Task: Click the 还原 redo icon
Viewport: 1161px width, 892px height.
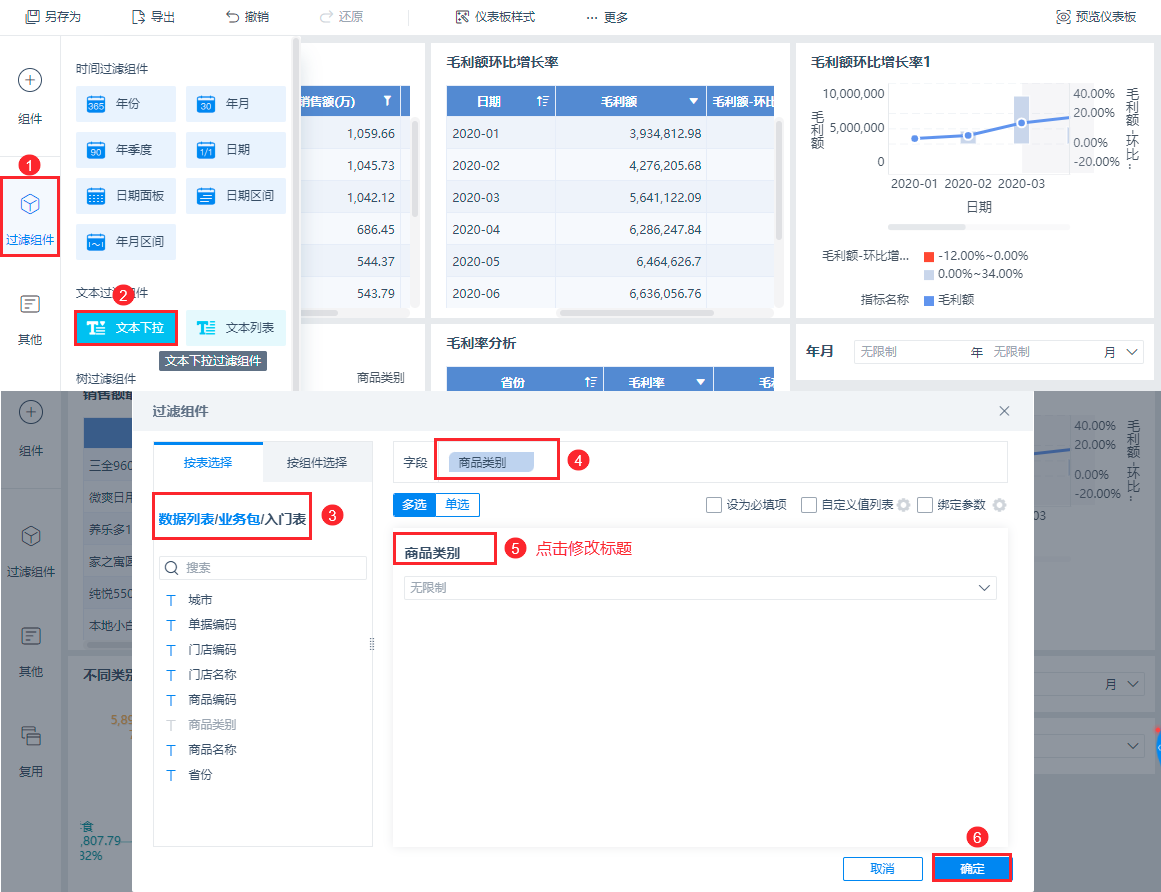Action: pos(327,16)
